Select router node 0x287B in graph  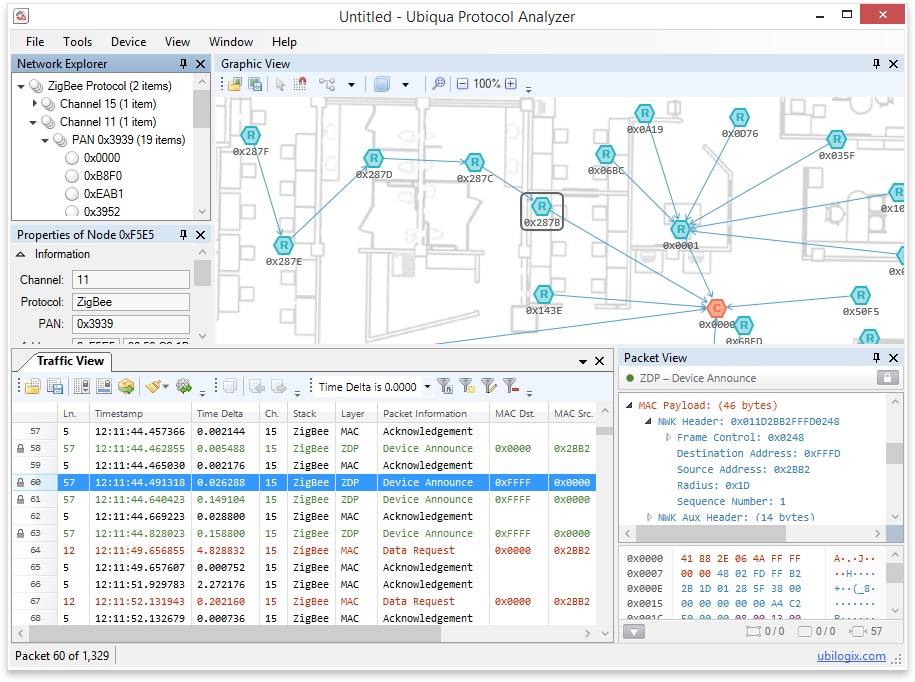(x=542, y=206)
